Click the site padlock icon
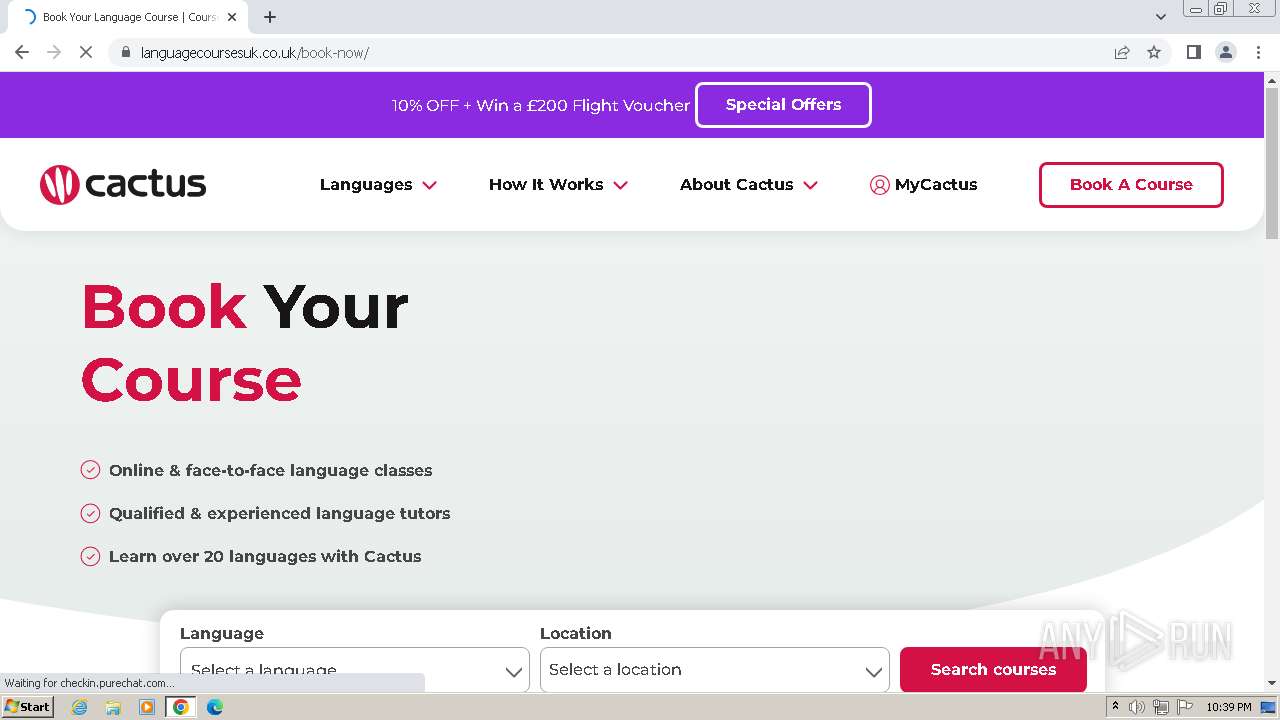Image resolution: width=1280 pixels, height=720 pixels. (x=126, y=52)
